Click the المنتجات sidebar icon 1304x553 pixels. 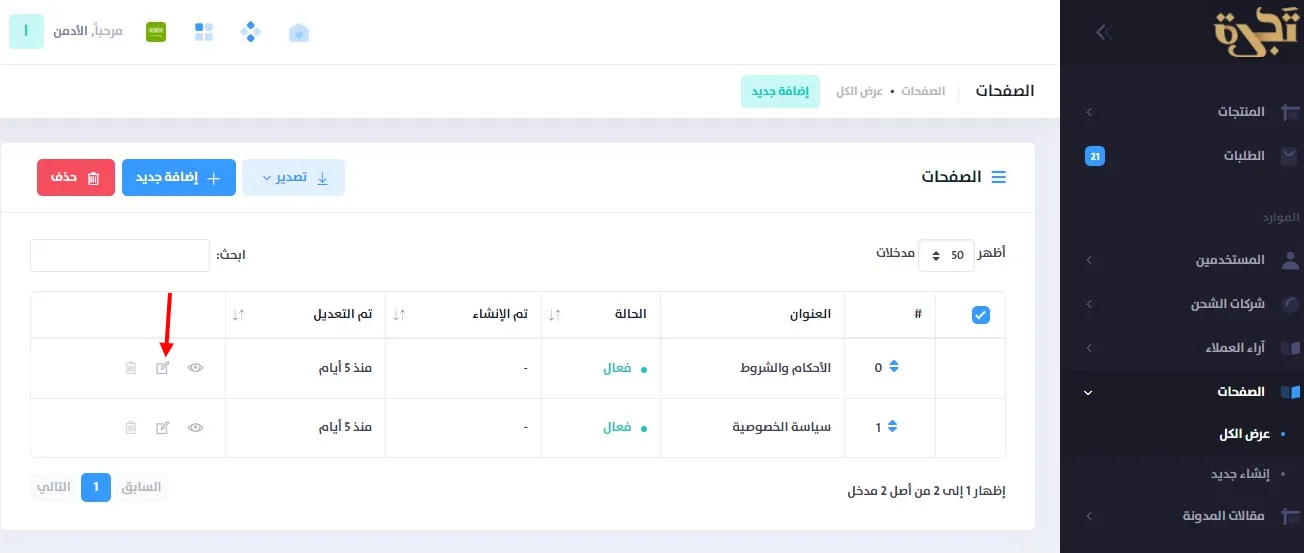point(1290,112)
